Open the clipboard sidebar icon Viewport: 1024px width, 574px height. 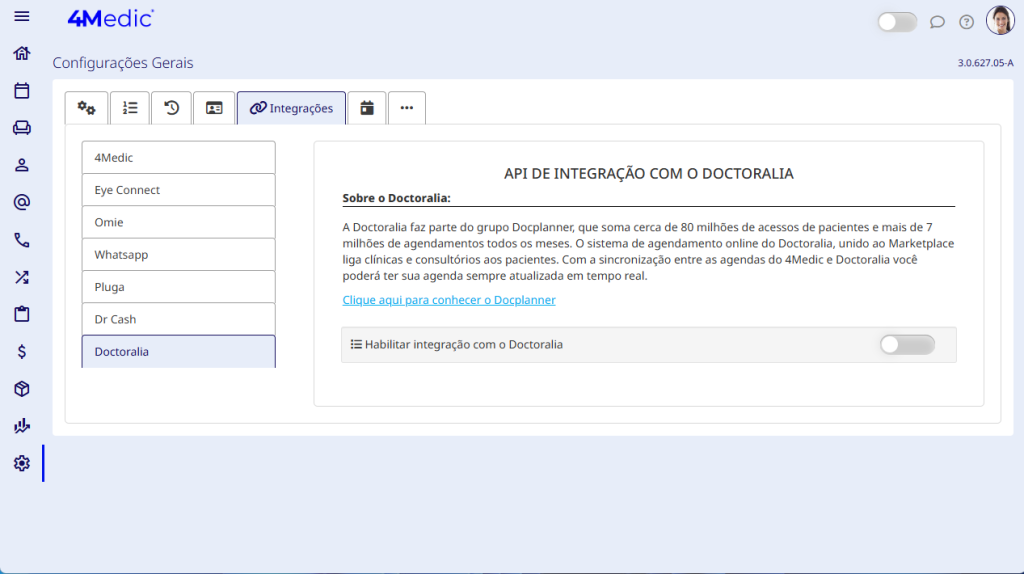pos(22,314)
